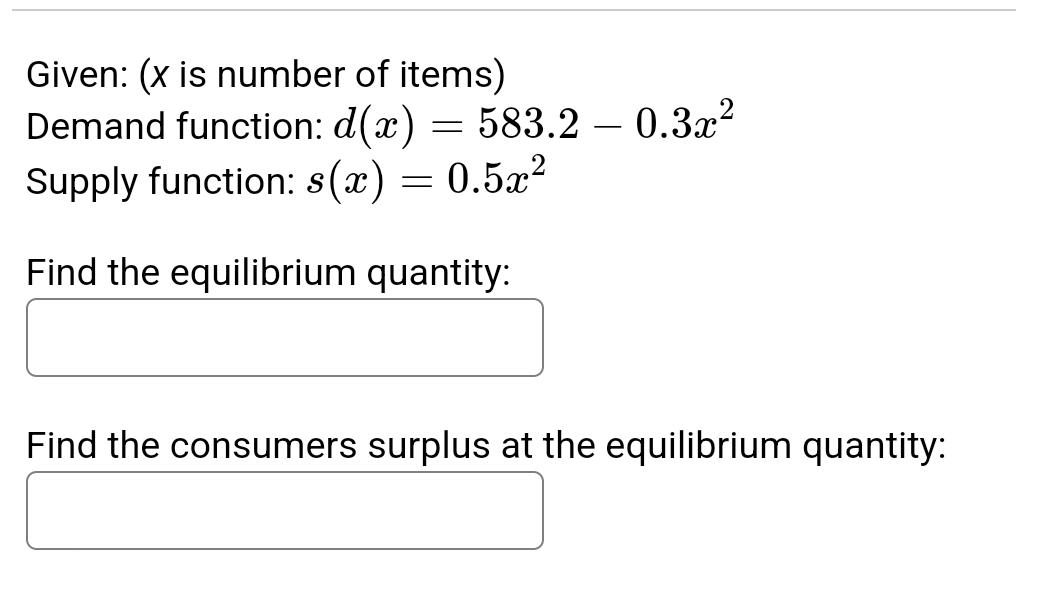This screenshot has width=1053, height=616.
Task: Click the 'Given: (x is number of items)' line
Action: pos(265,74)
